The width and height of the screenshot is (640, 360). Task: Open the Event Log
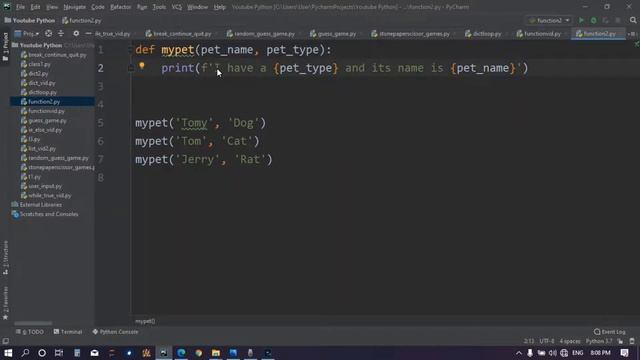click(x=610, y=332)
